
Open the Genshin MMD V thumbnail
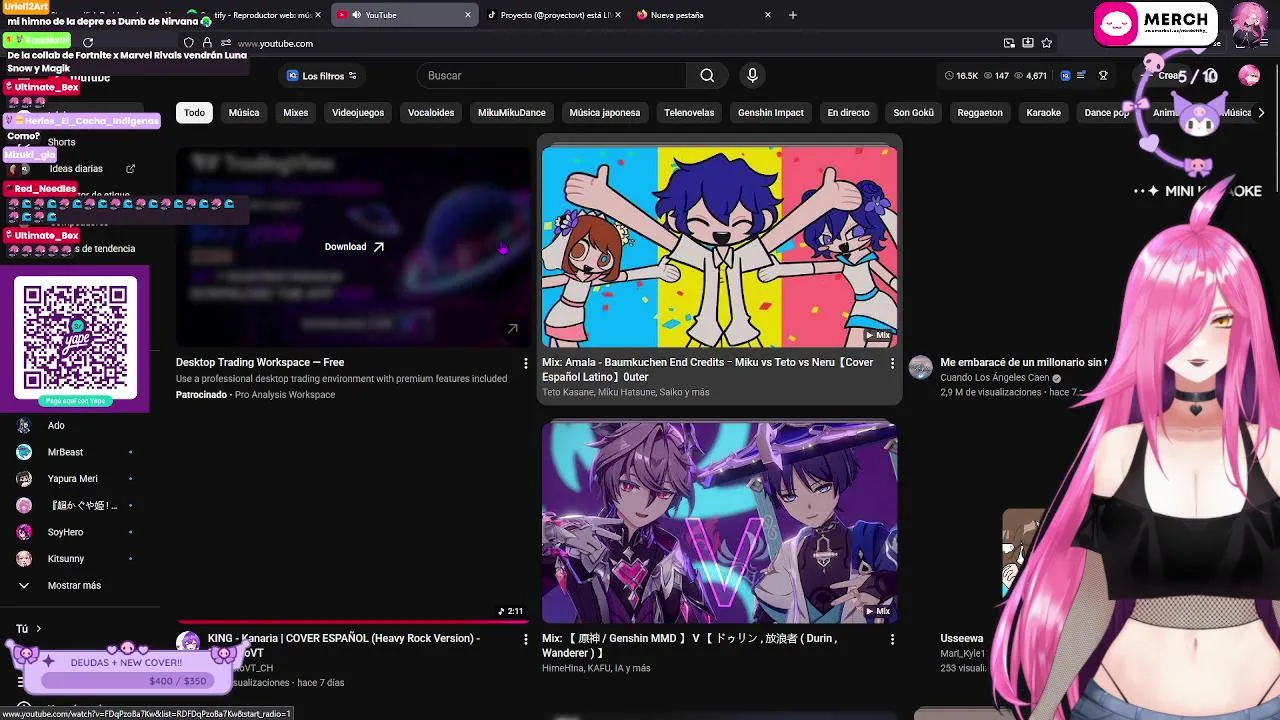pos(719,523)
